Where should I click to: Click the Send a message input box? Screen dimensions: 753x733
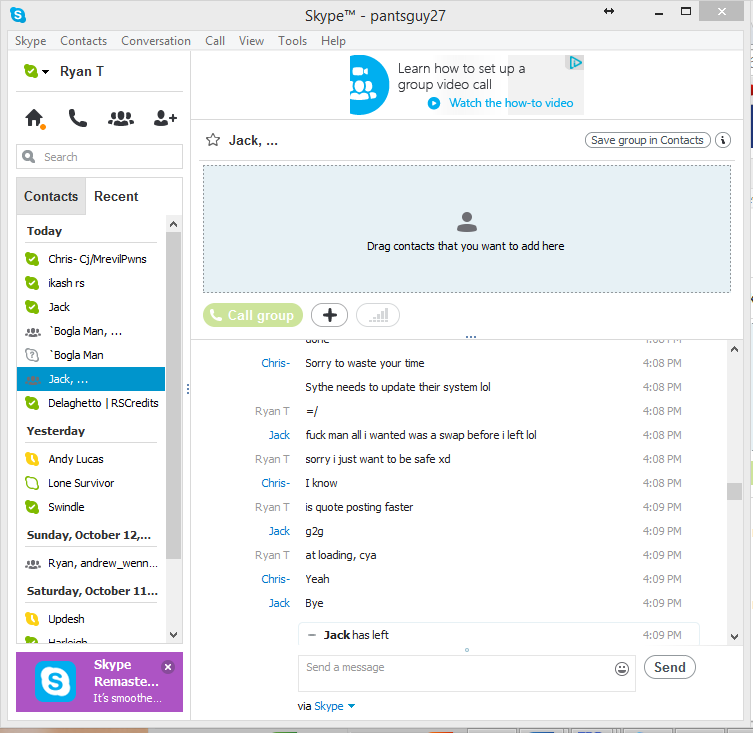(466, 673)
